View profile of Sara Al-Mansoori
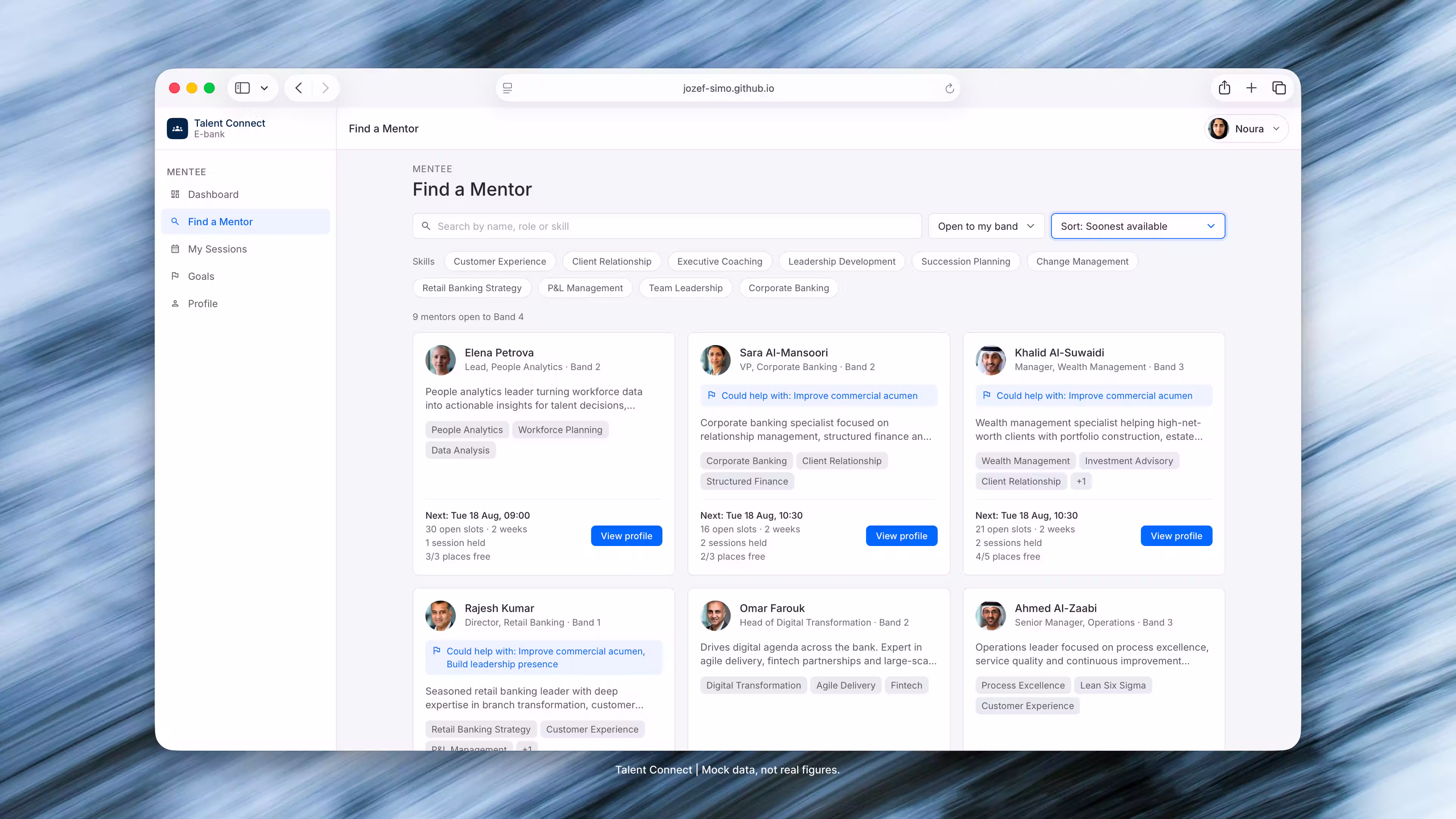Viewport: 1456px width, 819px height. point(902,536)
